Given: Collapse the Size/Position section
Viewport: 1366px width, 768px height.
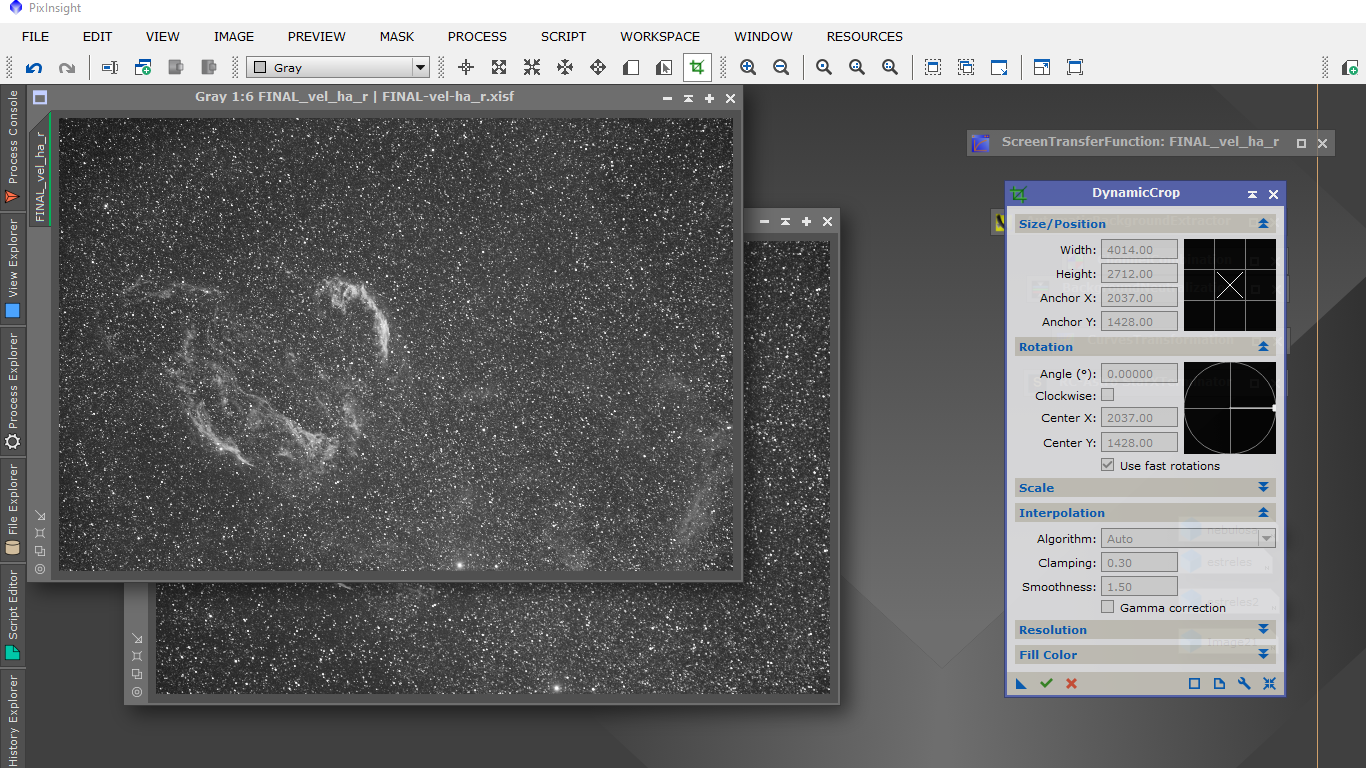Looking at the screenshot, I should 1263,224.
